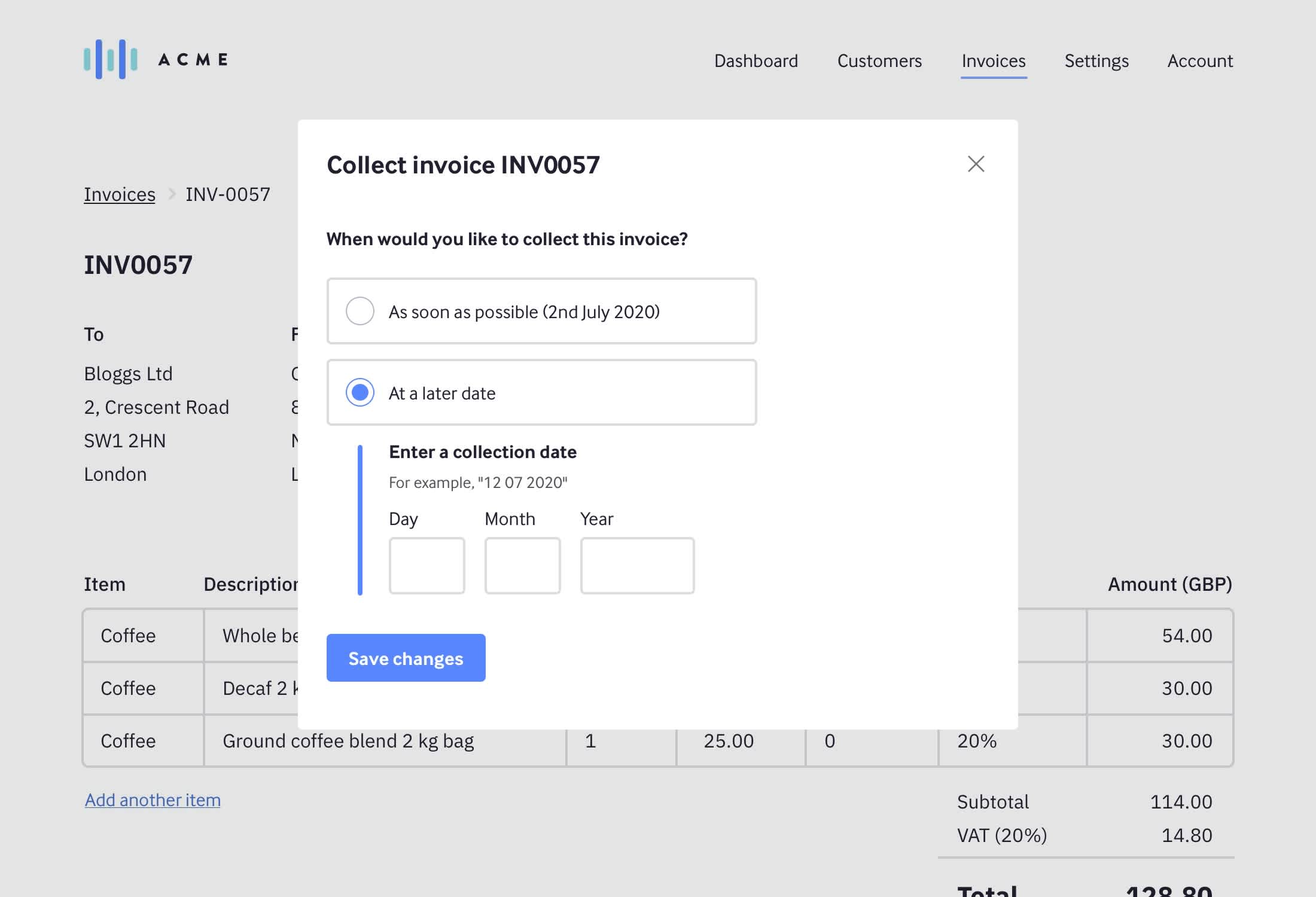This screenshot has height=897, width=1316.
Task: Go to Customers navigation tab
Action: [879, 61]
